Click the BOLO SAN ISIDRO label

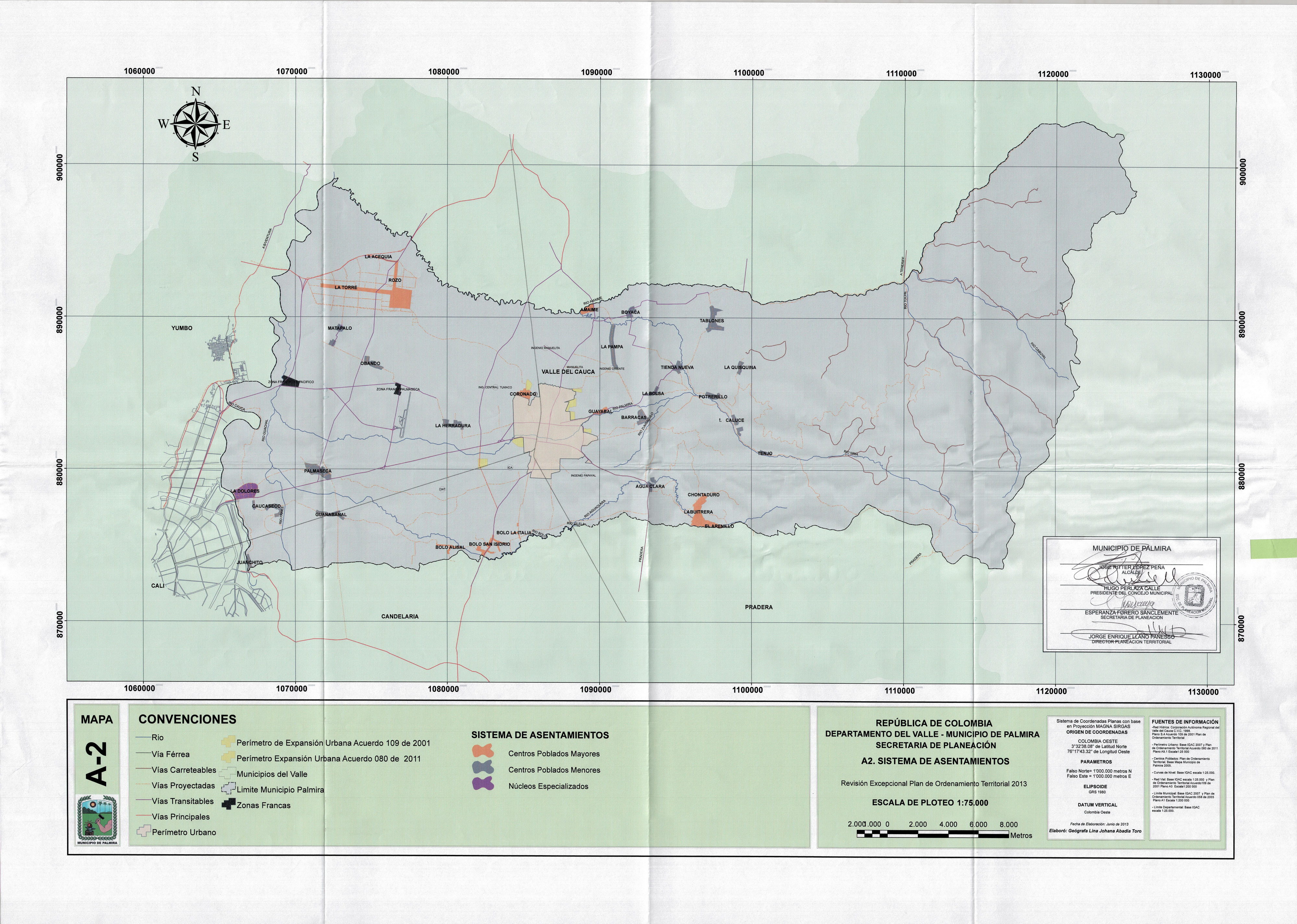pos(490,544)
